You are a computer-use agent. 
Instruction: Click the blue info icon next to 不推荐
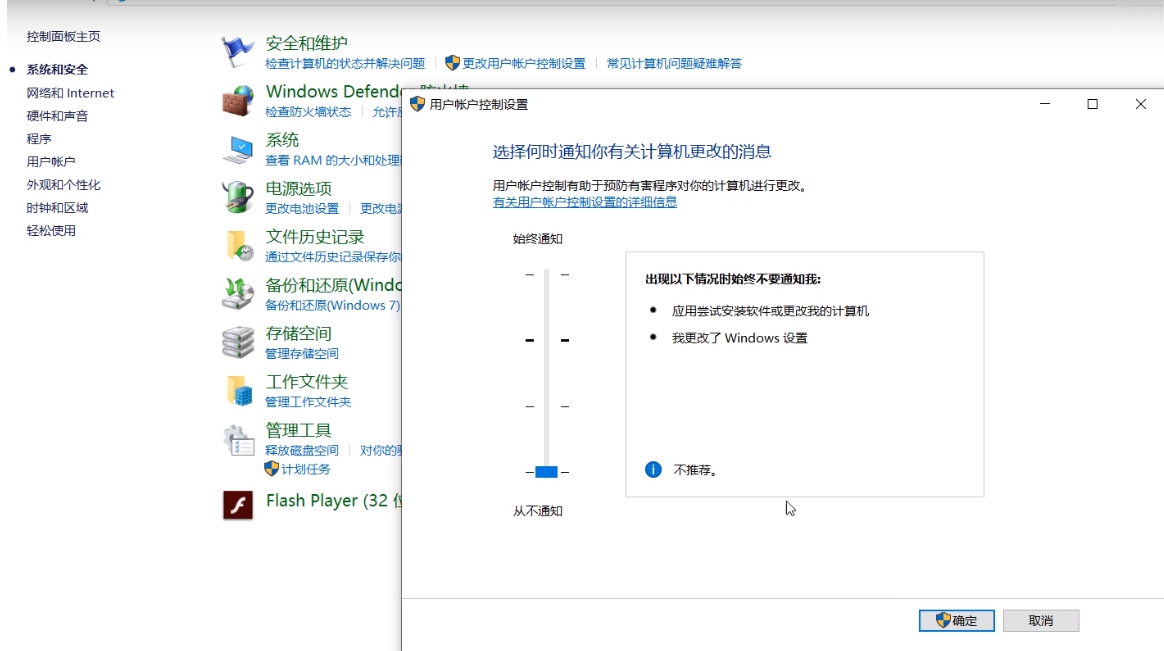click(653, 469)
